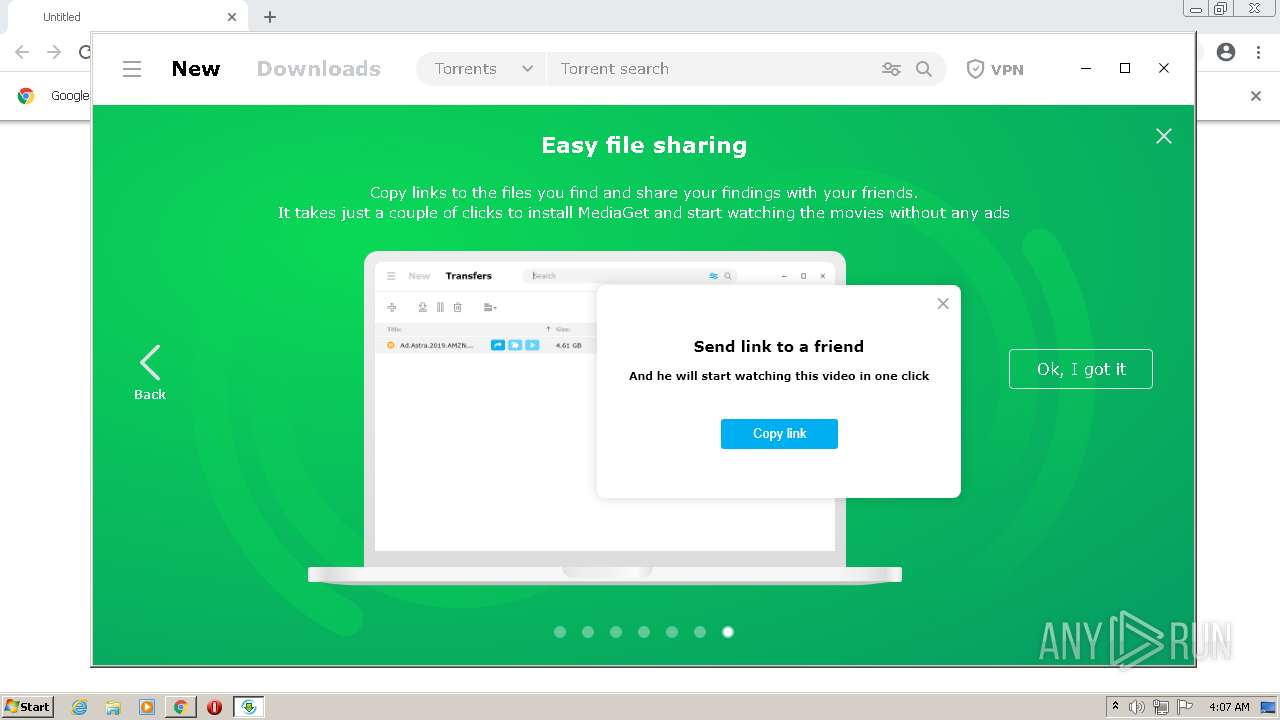The height and width of the screenshot is (720, 1280).
Task: Jump to the second tutorial slide dot
Action: [x=588, y=632]
